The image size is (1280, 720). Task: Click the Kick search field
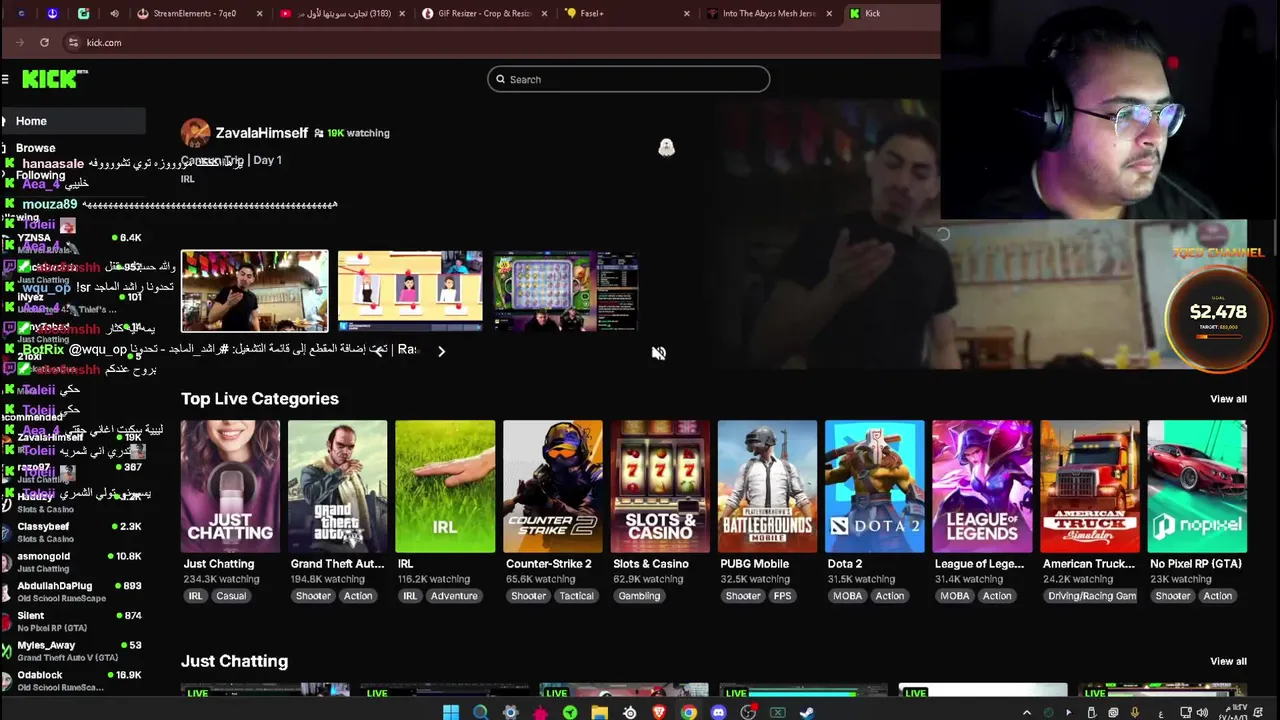[x=628, y=79]
